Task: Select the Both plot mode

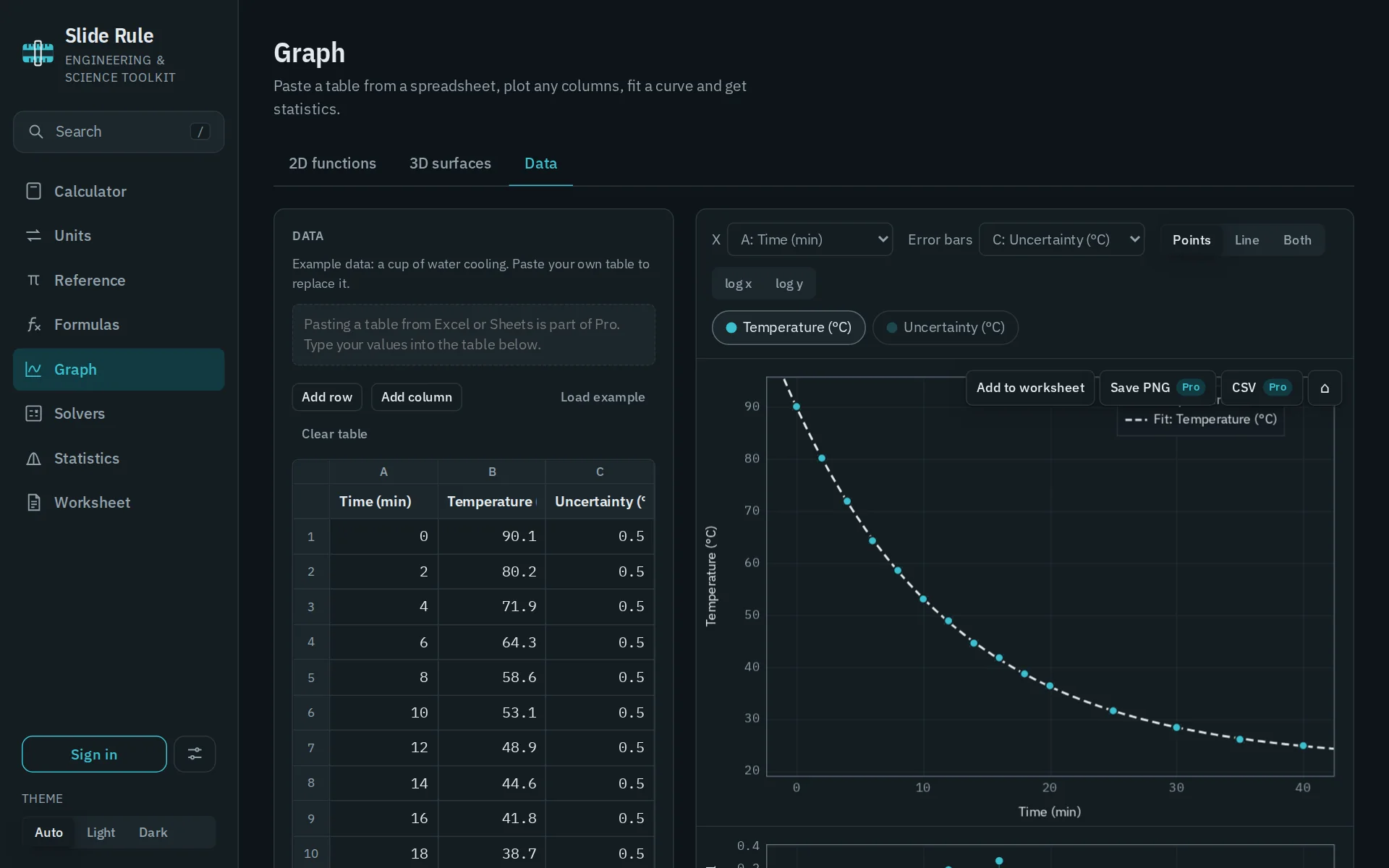Action: pyautogui.click(x=1297, y=240)
